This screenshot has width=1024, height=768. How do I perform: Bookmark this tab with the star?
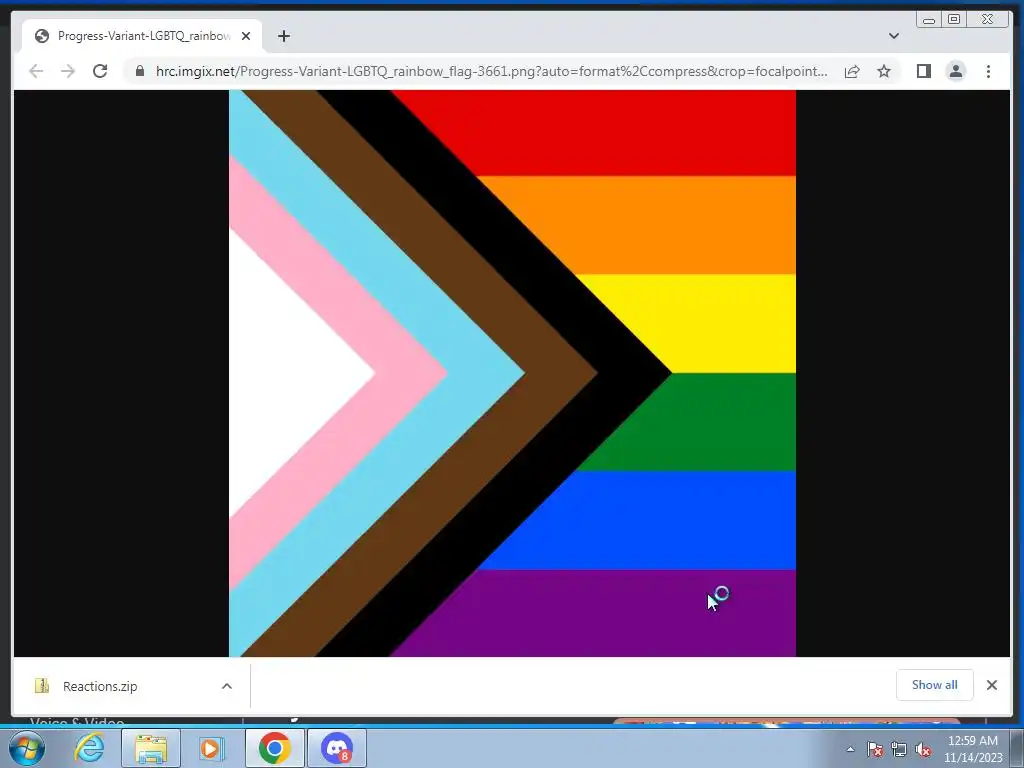point(884,71)
